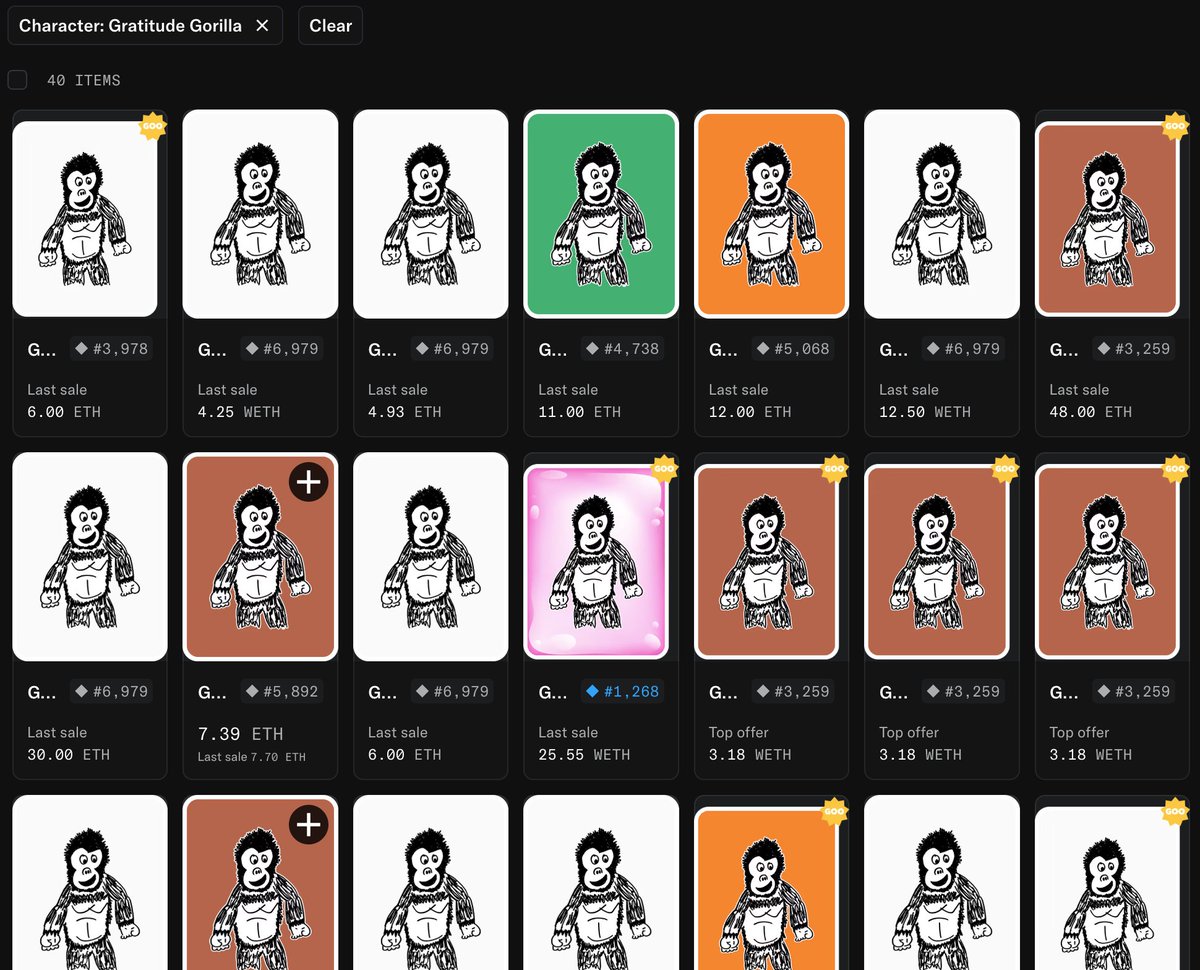Click the "4.93 ETH" last sale price
The height and width of the screenshot is (970, 1200).
tap(405, 412)
